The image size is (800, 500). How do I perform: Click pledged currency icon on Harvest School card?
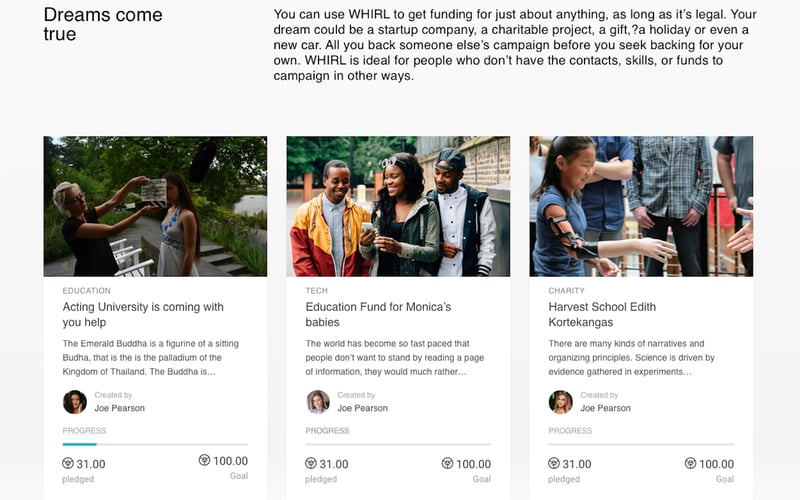pyautogui.click(x=554, y=464)
